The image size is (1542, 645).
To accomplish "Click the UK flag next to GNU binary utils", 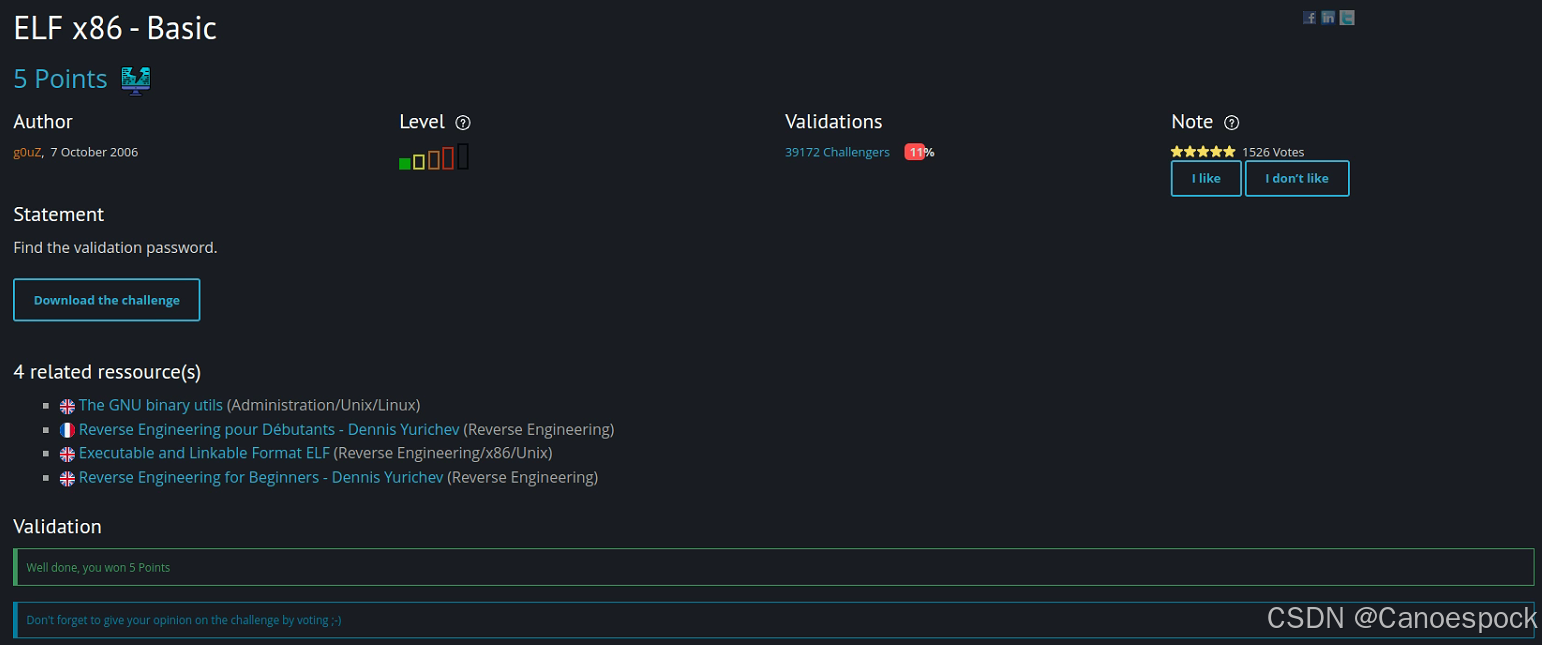I will [67, 406].
